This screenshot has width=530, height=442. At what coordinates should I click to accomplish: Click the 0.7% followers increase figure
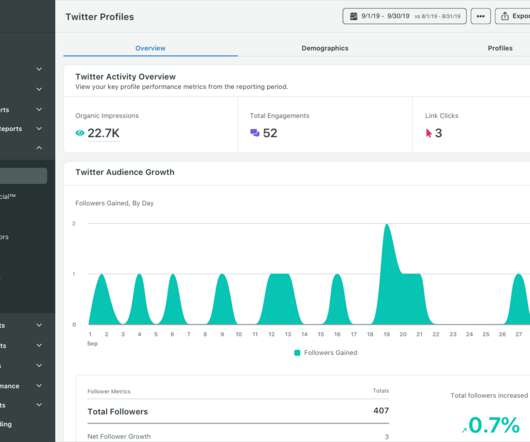click(494, 425)
